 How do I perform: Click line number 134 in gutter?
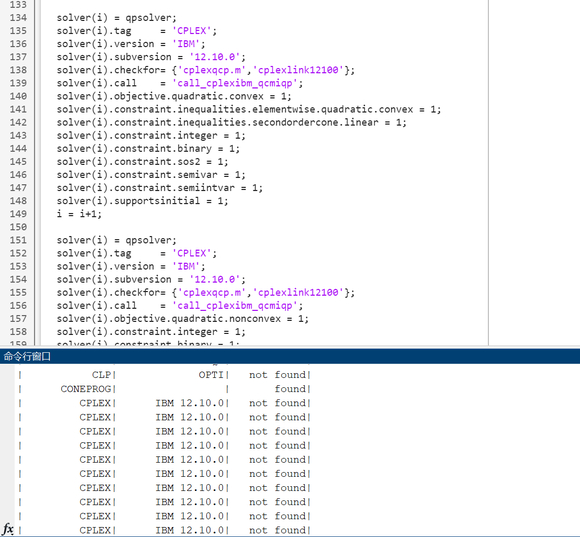(x=18, y=18)
